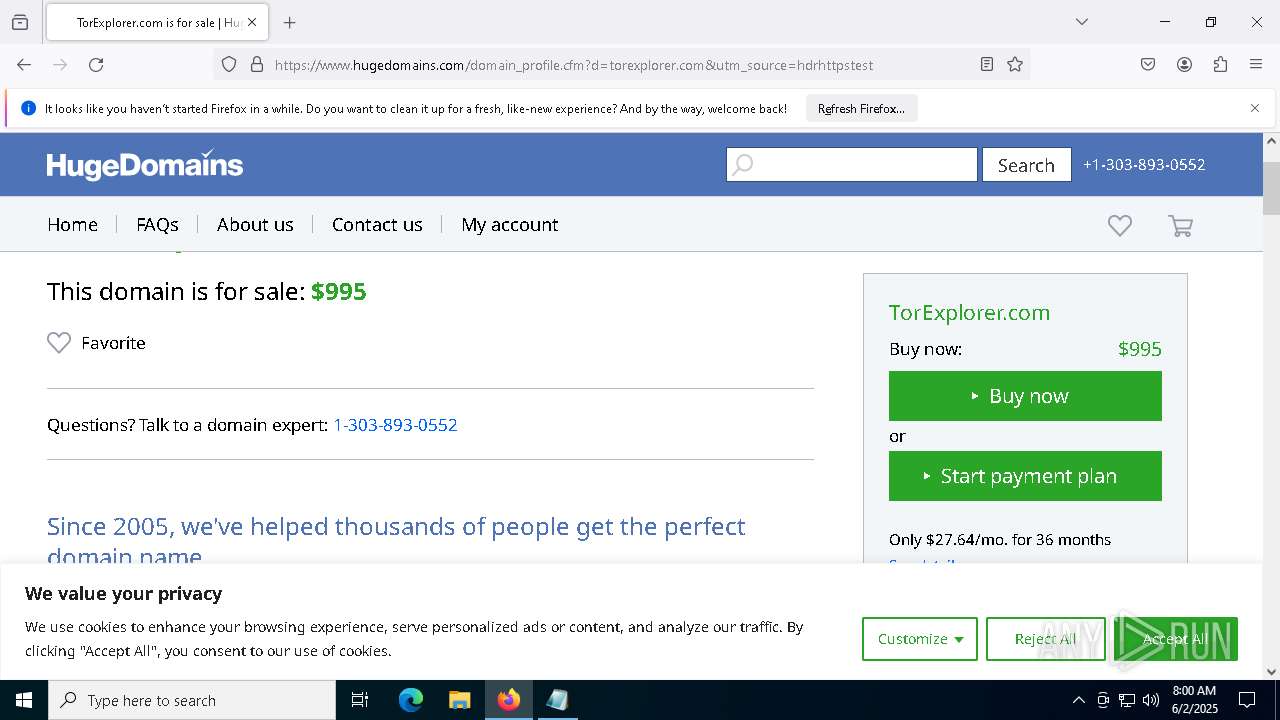Open the list all tabs chevron
This screenshot has height=720, width=1280.
(x=1081, y=22)
